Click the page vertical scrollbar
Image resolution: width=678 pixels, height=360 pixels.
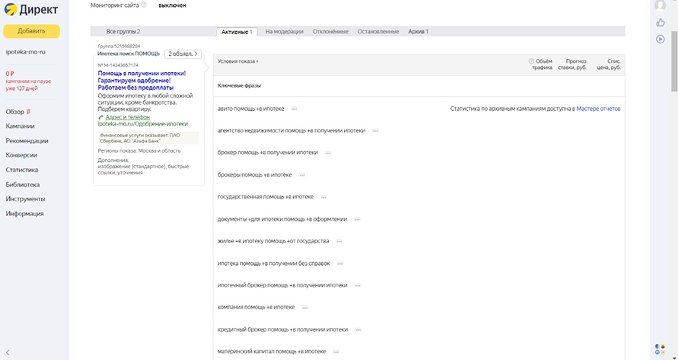(x=674, y=61)
